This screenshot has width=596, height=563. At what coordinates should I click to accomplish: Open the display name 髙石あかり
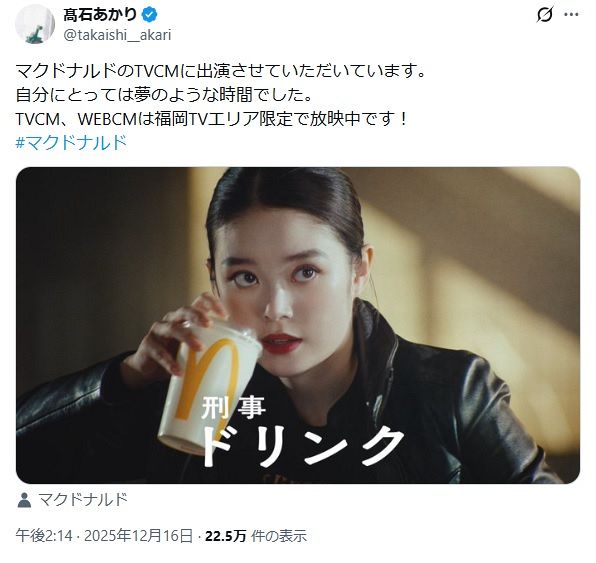click(100, 15)
